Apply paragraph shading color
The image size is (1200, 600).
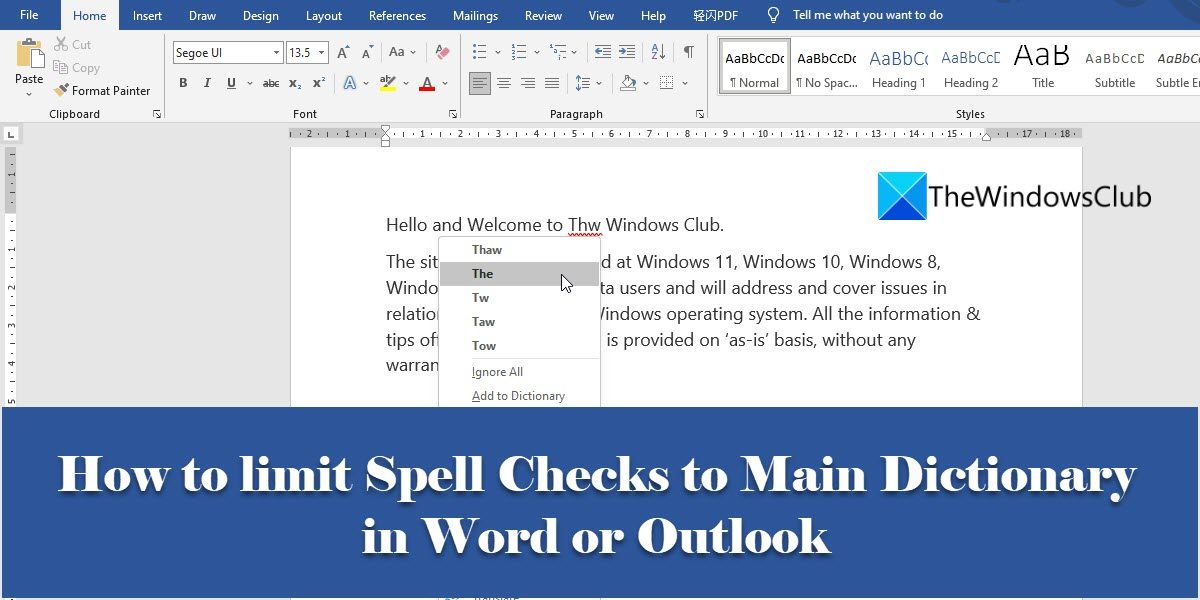pyautogui.click(x=628, y=84)
